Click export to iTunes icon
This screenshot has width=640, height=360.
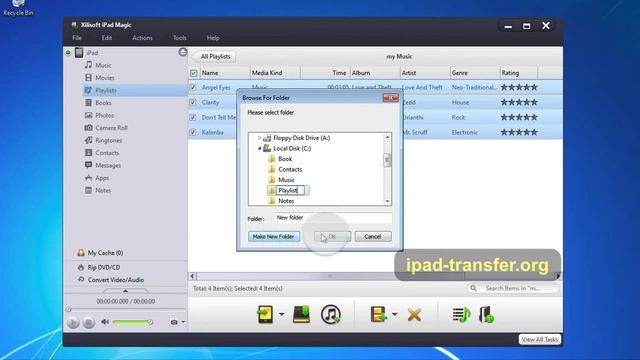click(331, 315)
